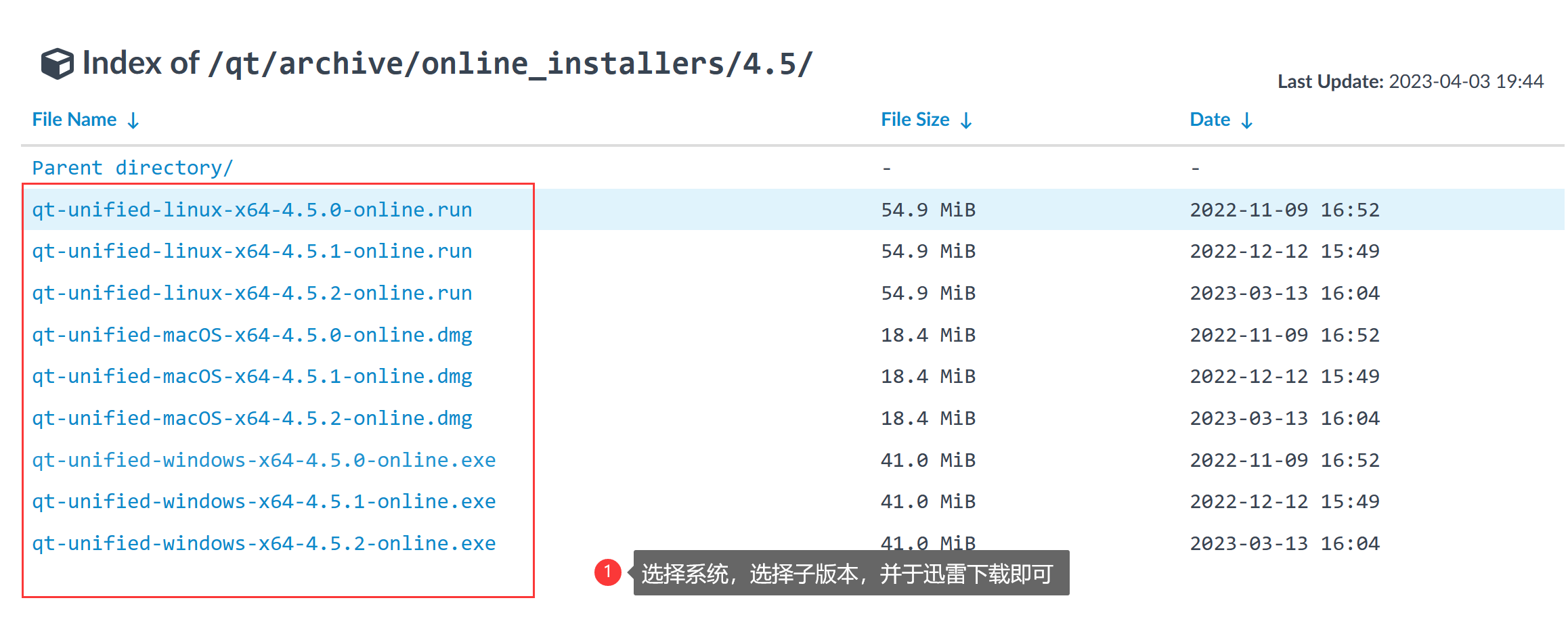Click the File Name sort arrow icon
This screenshot has height=636, width=1568.
tap(133, 120)
